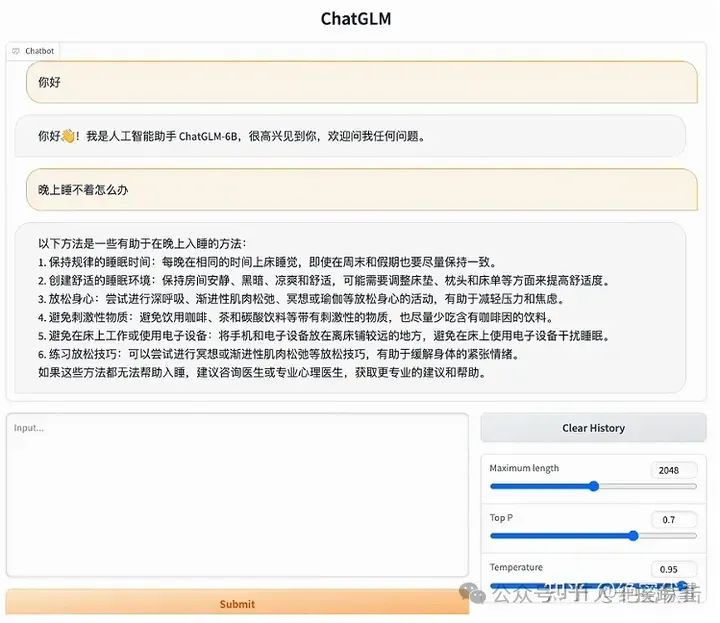Click list item 4 避免刺激性物质
Viewport: 720px width, 623px height.
[x=296, y=317]
